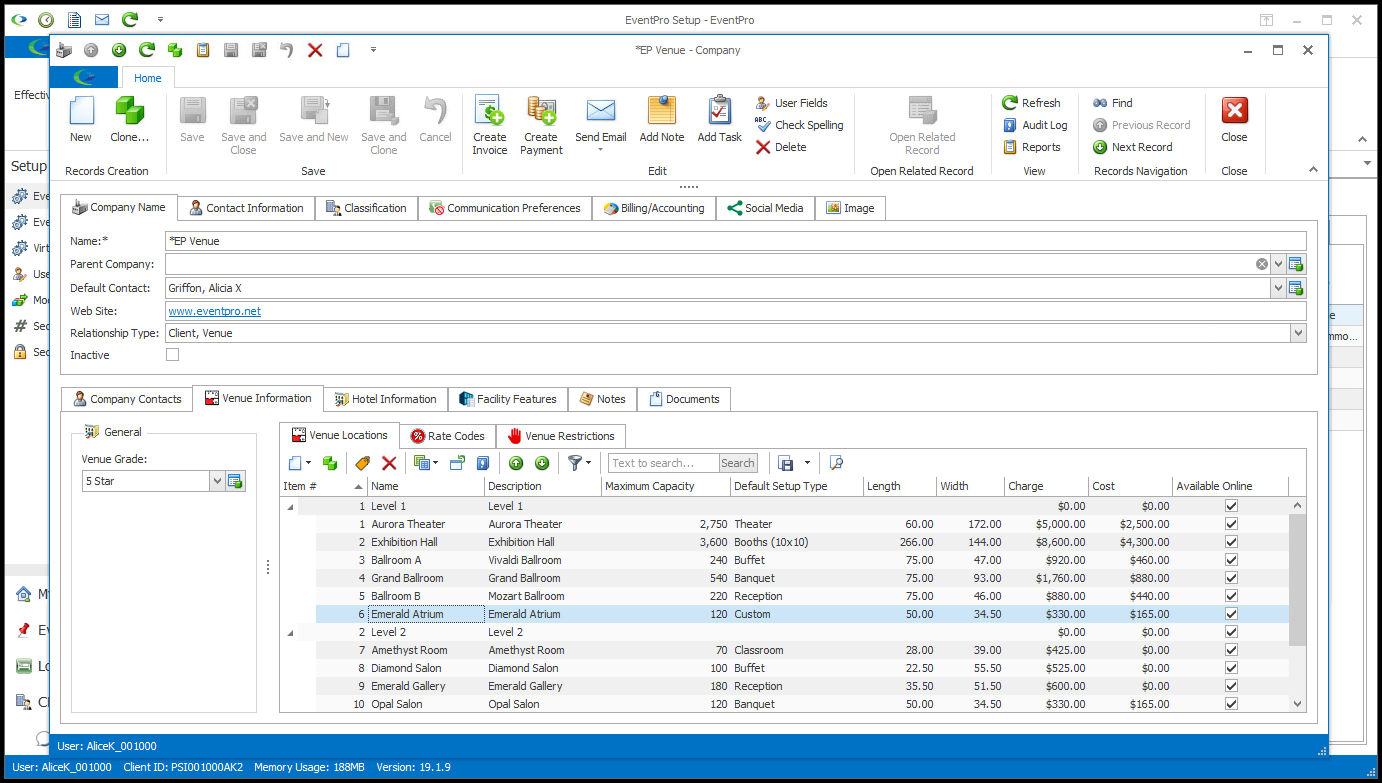Toggle the Inactive checkbox
Image resolution: width=1382 pixels, height=783 pixels.
coord(172,355)
